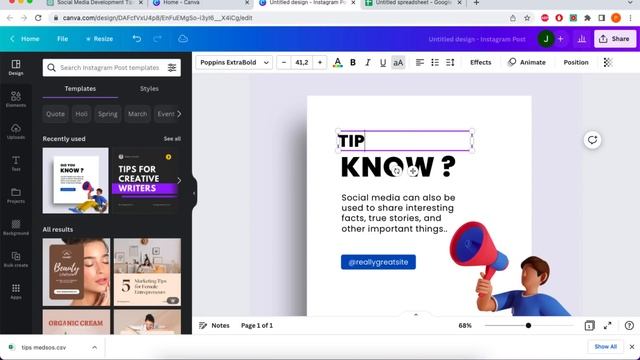Decrease font size with minus button
Screen dimensions: 640x360
(x=284, y=62)
